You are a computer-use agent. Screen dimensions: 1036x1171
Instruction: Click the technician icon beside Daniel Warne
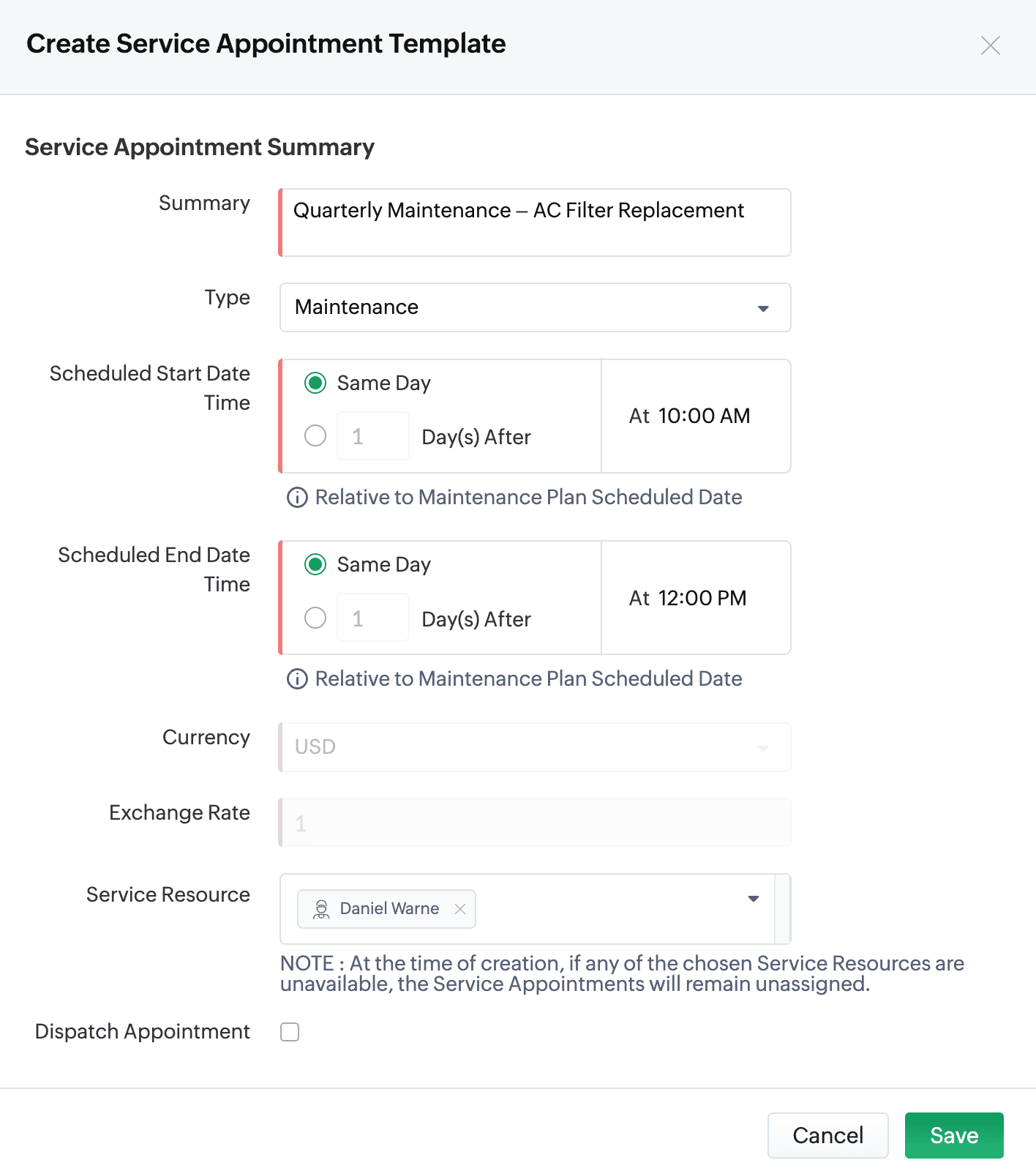[x=321, y=909]
